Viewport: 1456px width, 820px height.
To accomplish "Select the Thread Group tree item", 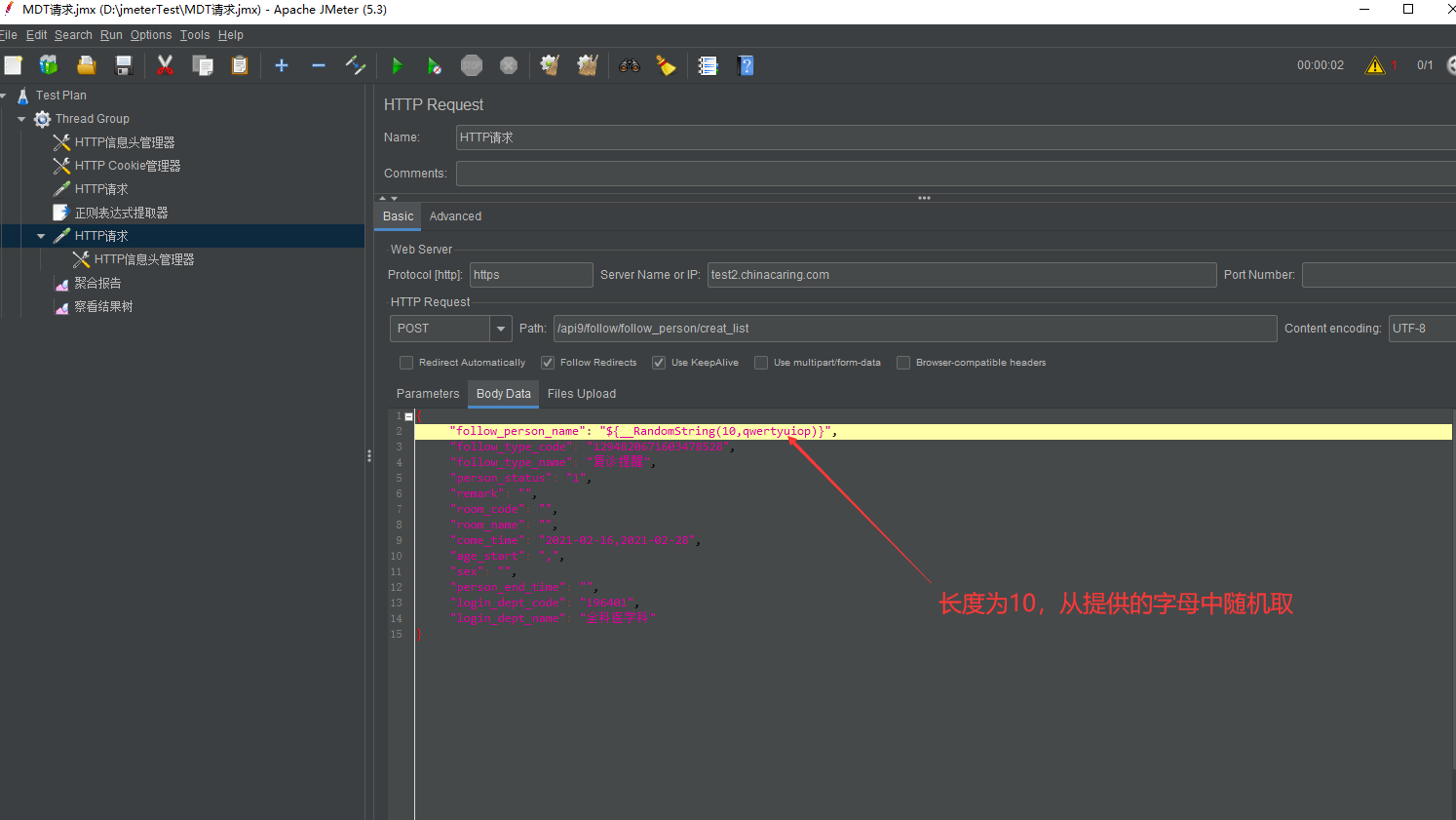I will pyautogui.click(x=93, y=119).
